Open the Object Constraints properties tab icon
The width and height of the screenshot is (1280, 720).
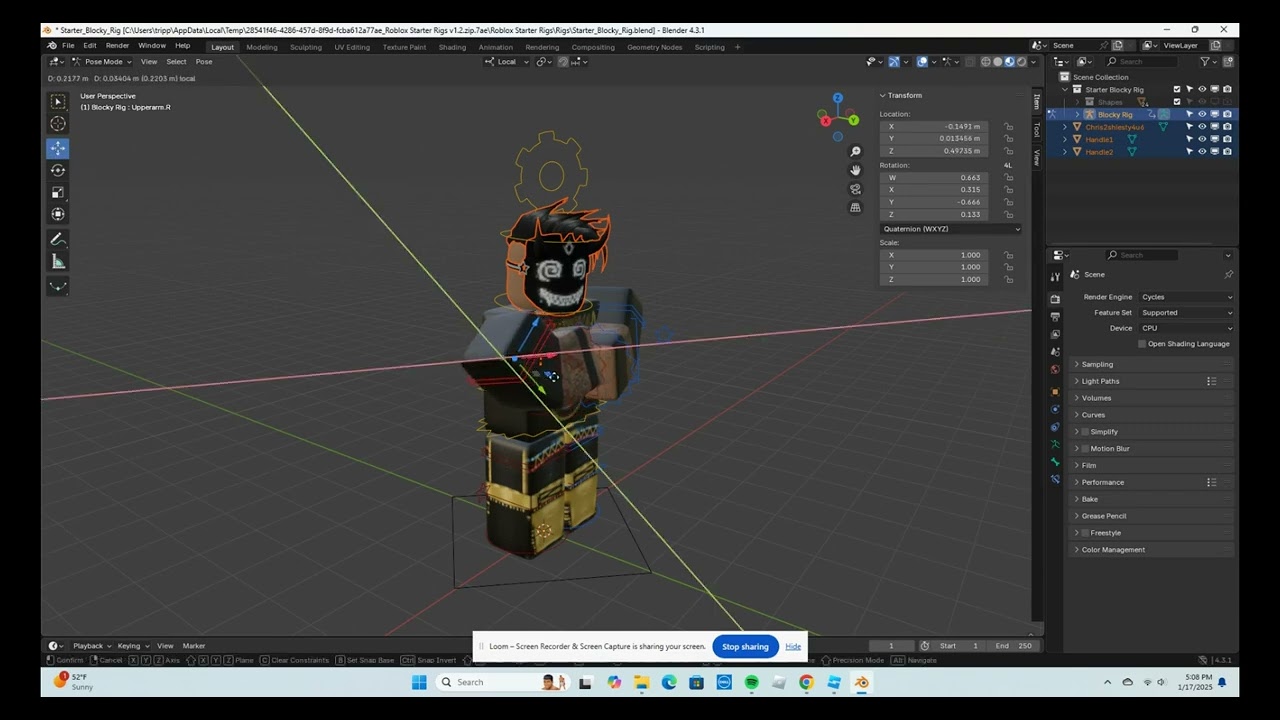point(1055,427)
